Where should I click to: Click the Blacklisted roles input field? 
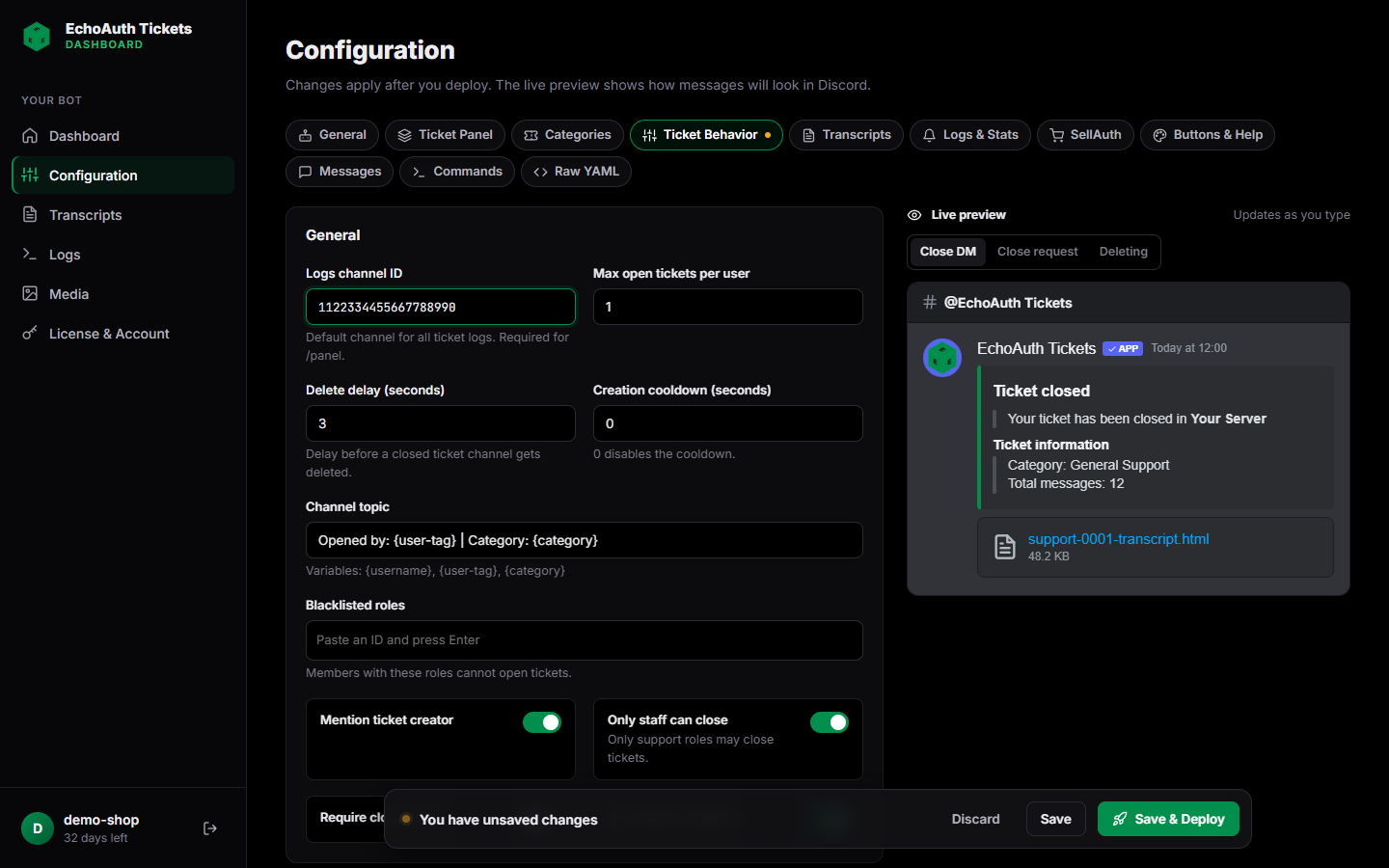585,640
